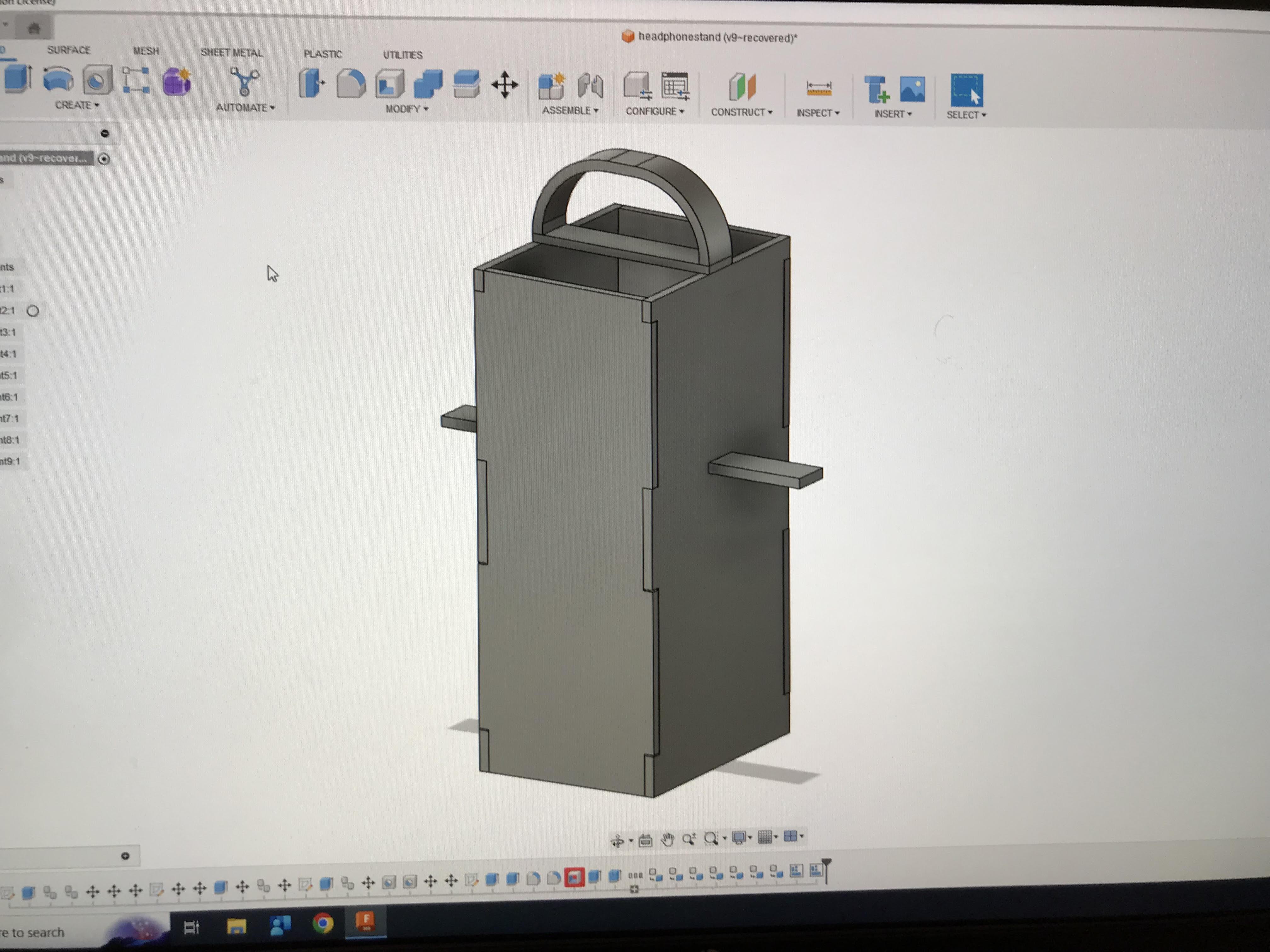
Task: Select the Pan hand tool
Action: click(667, 840)
